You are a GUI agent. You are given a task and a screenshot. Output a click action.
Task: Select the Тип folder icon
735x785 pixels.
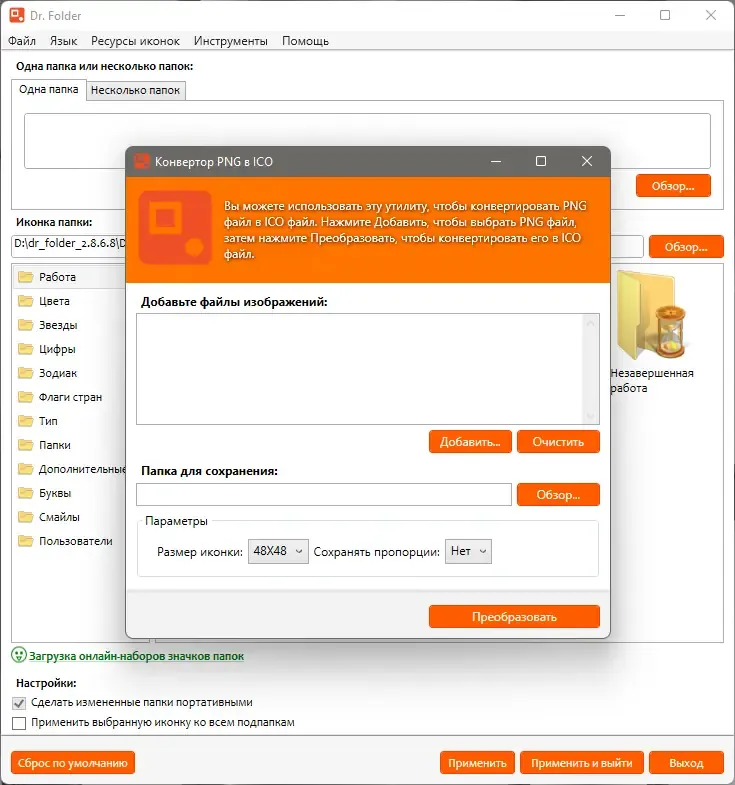click(x=25, y=421)
